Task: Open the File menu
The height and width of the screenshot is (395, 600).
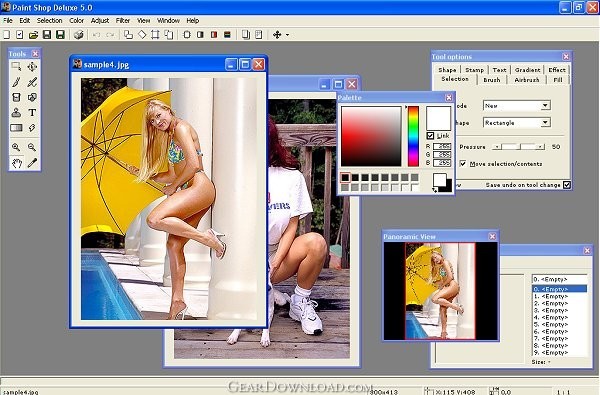Action: point(8,21)
